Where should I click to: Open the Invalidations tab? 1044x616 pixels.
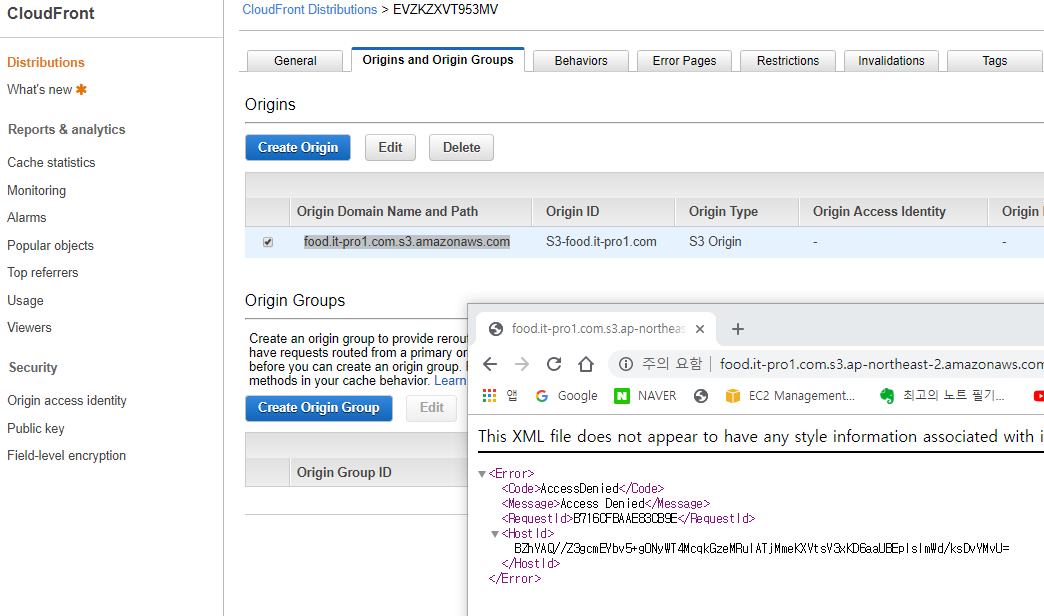tap(892, 61)
